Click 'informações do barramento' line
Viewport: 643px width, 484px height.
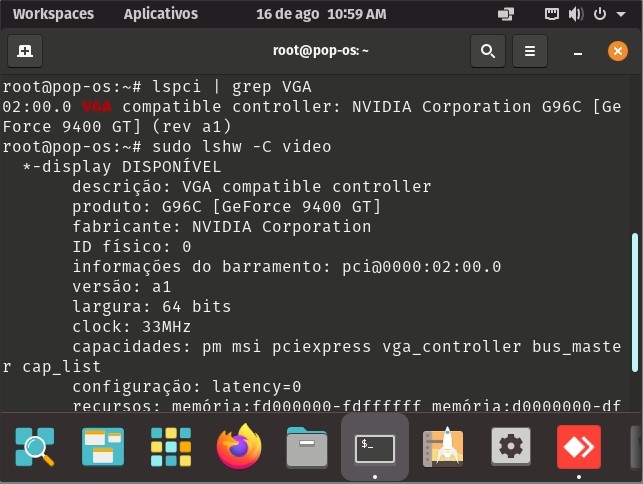click(287, 267)
